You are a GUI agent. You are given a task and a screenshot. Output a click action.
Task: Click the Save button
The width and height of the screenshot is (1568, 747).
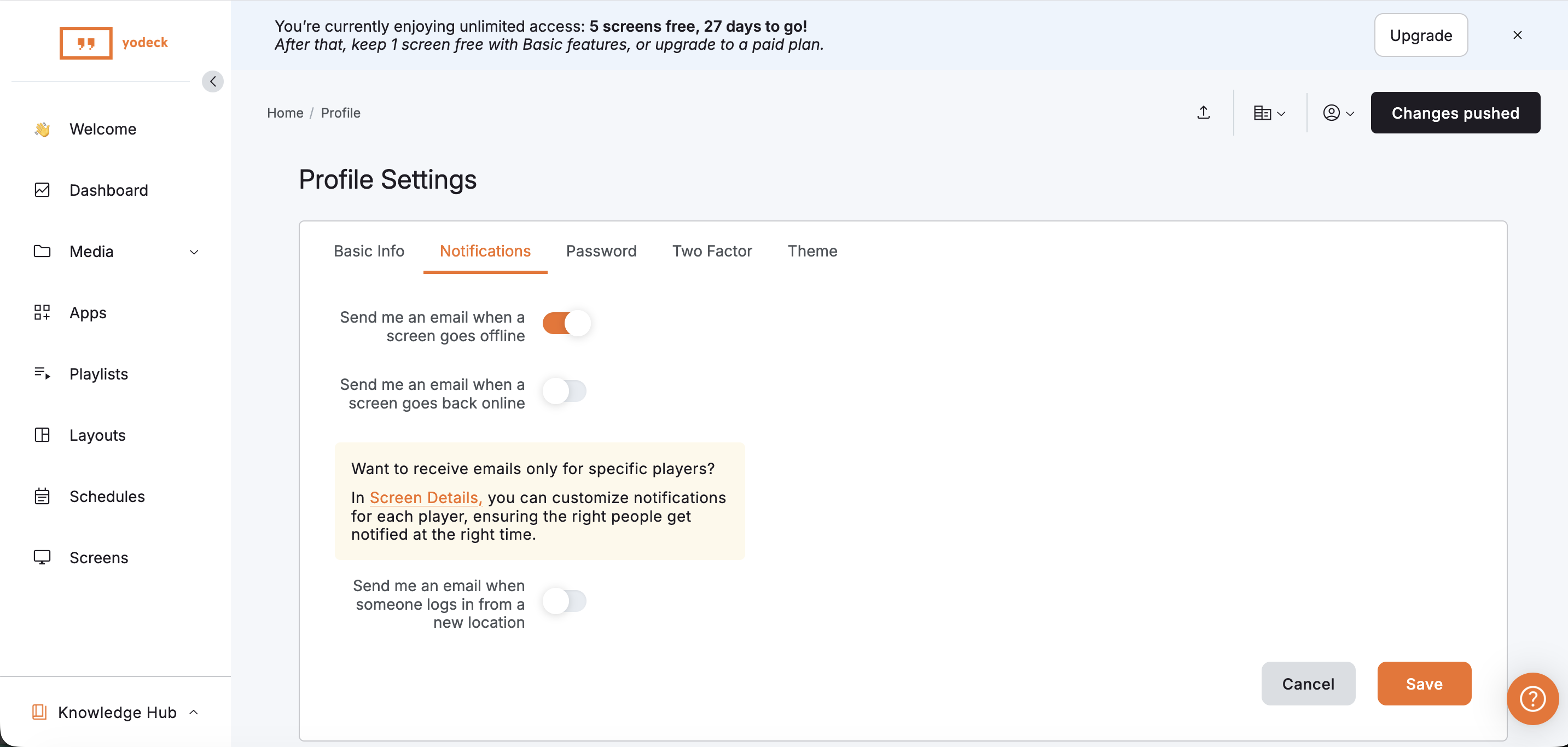pos(1424,684)
